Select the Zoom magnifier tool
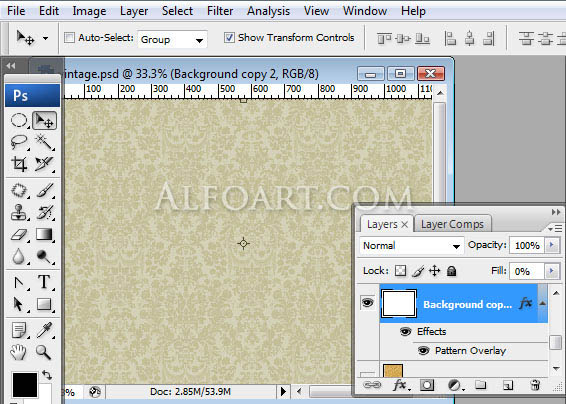566x404 pixels. (43, 352)
